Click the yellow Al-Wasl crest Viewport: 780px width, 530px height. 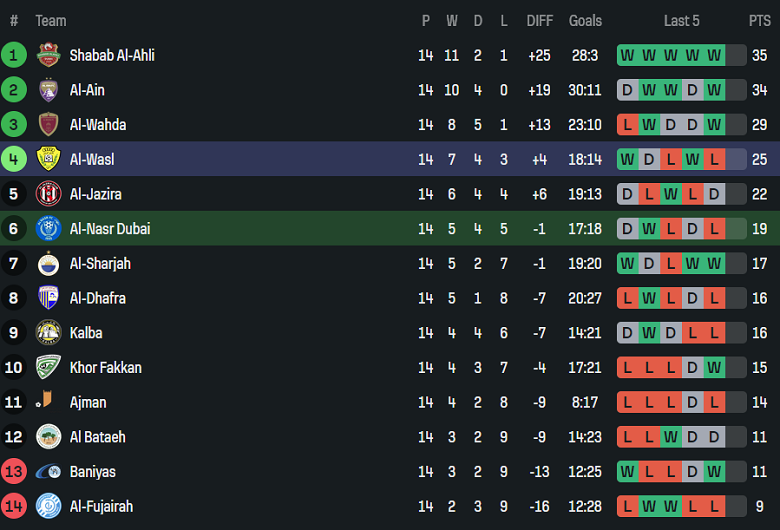(48, 159)
